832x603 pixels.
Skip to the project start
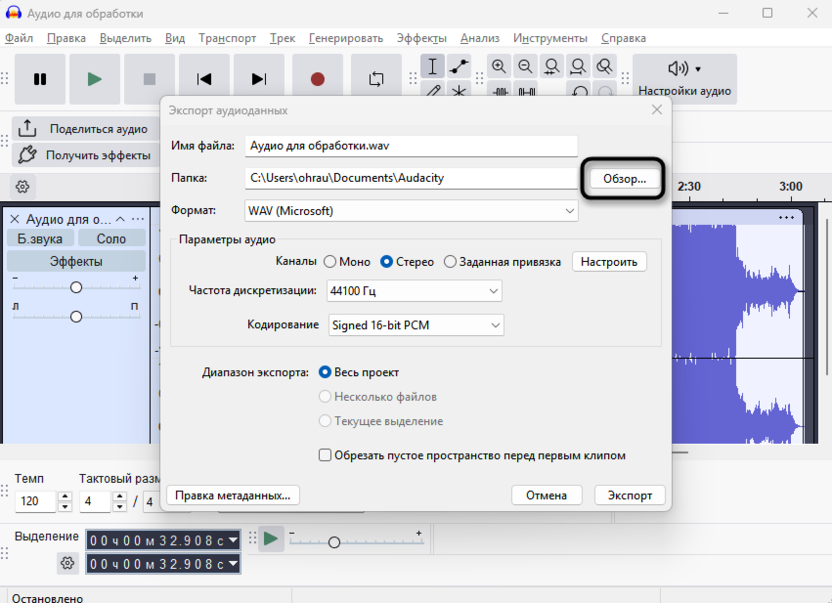click(x=204, y=79)
